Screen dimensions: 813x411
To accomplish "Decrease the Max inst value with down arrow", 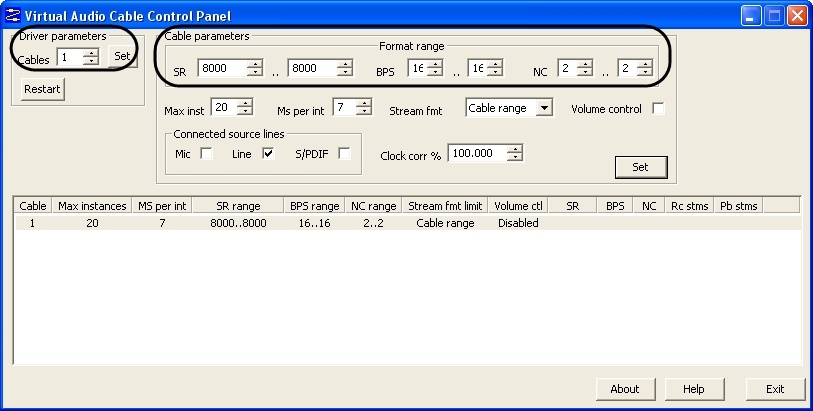I will click(x=246, y=112).
